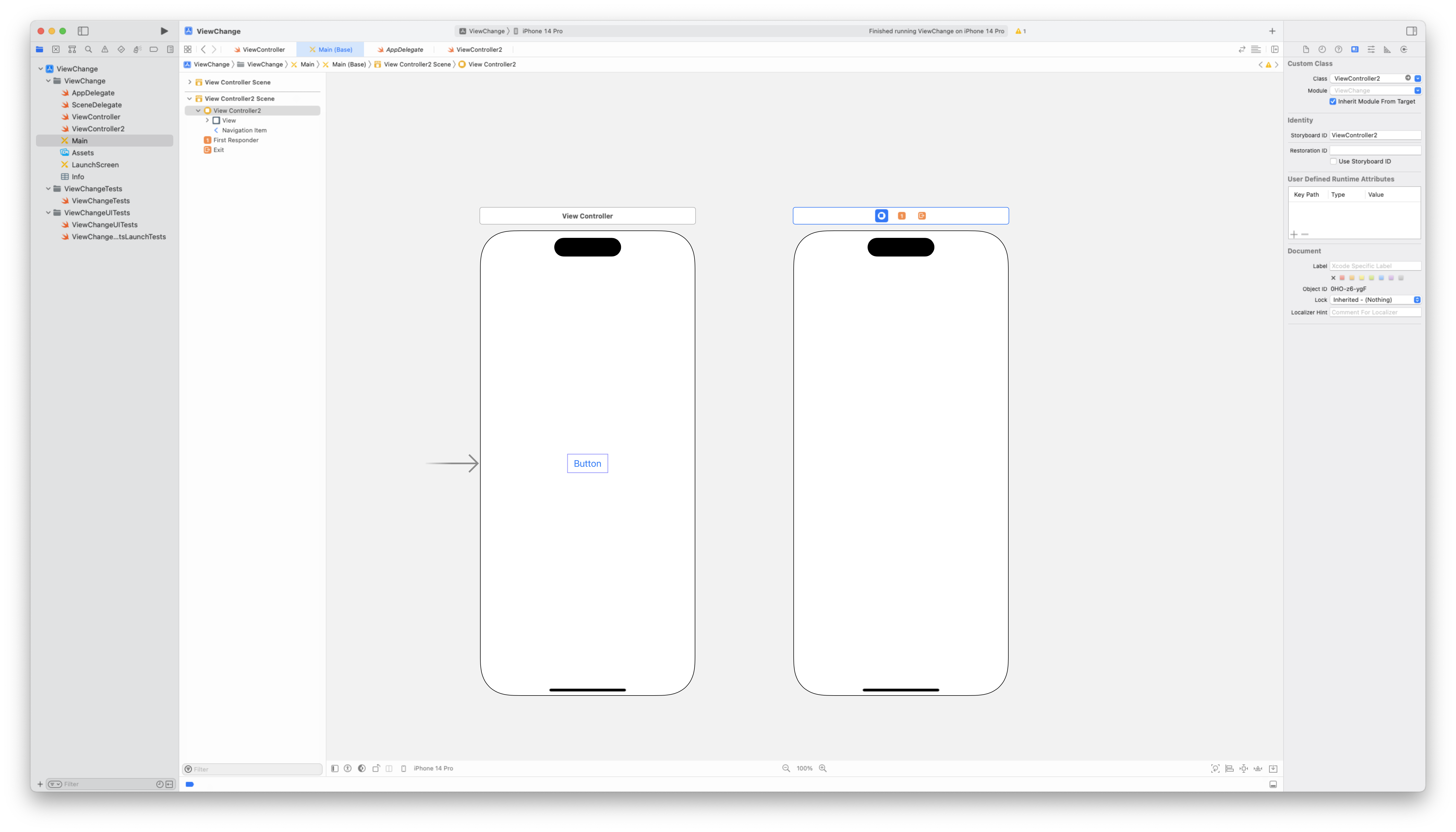Show the Size inspector ruler icon

(x=1387, y=49)
